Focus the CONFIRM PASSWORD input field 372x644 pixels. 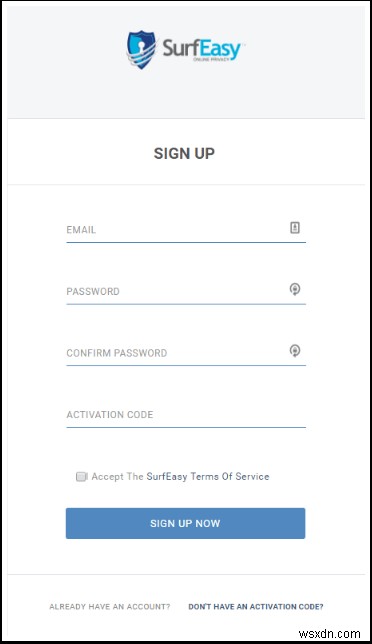click(x=186, y=353)
